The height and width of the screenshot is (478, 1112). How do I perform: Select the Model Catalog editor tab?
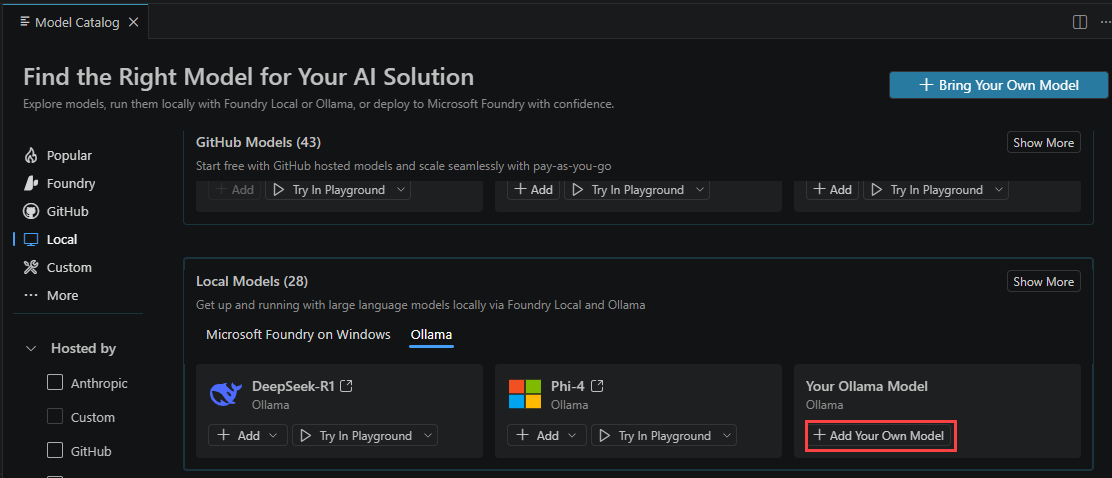[x=74, y=22]
